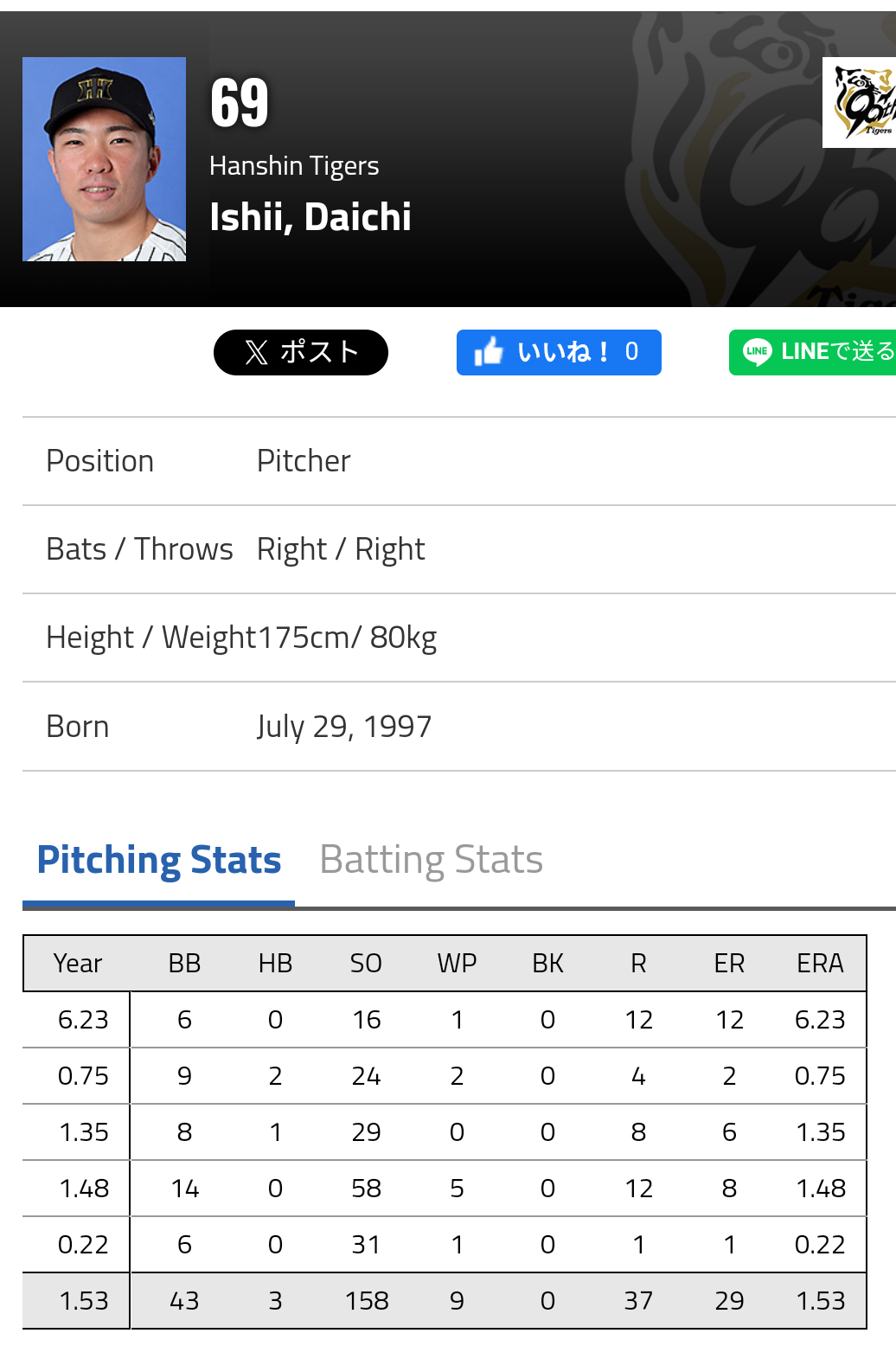This screenshot has width=896, height=1346.
Task: Click the BB column header
Action: [x=184, y=964]
